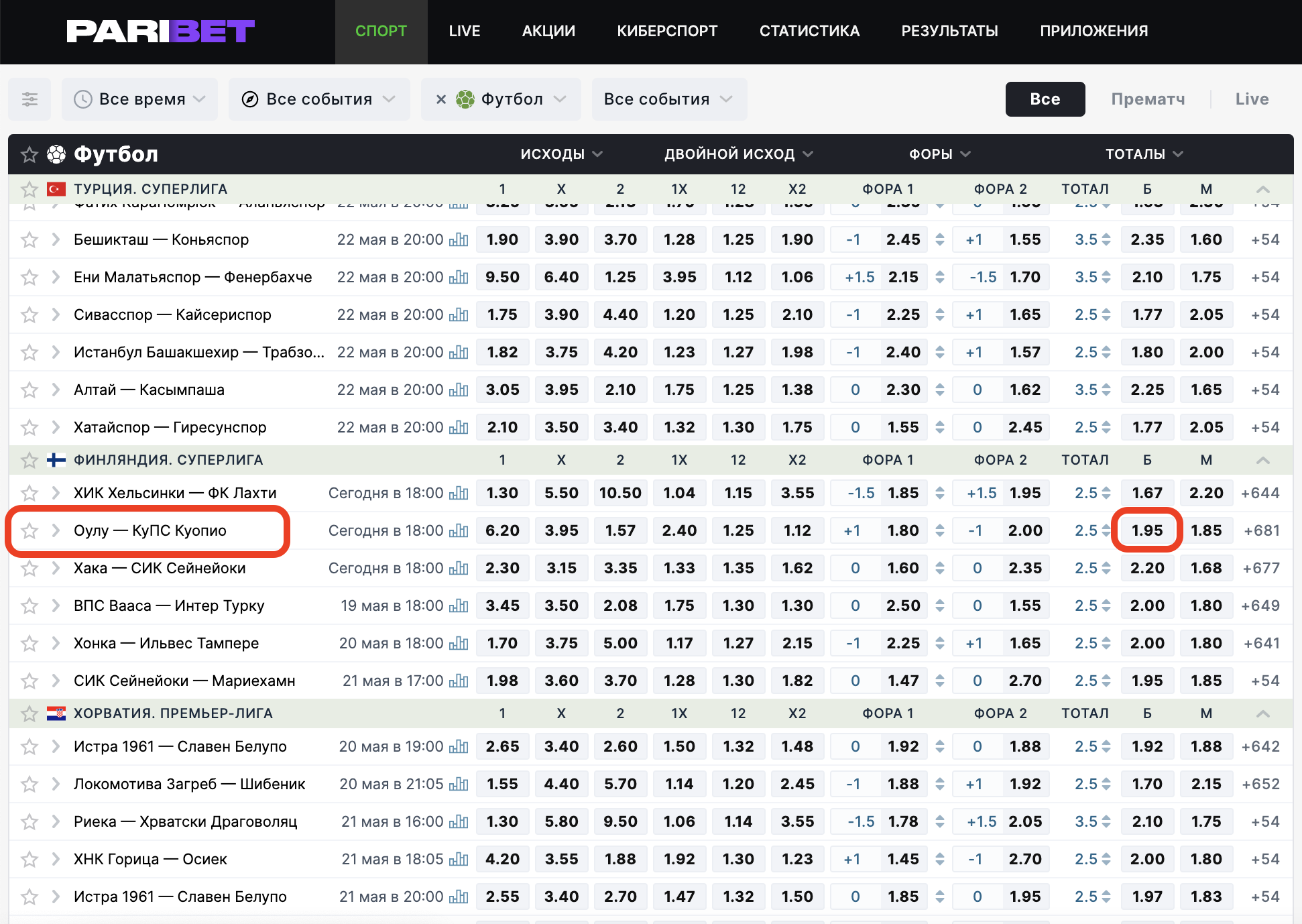Select the Все filter button
Image resolution: width=1302 pixels, height=924 pixels.
1045,99
